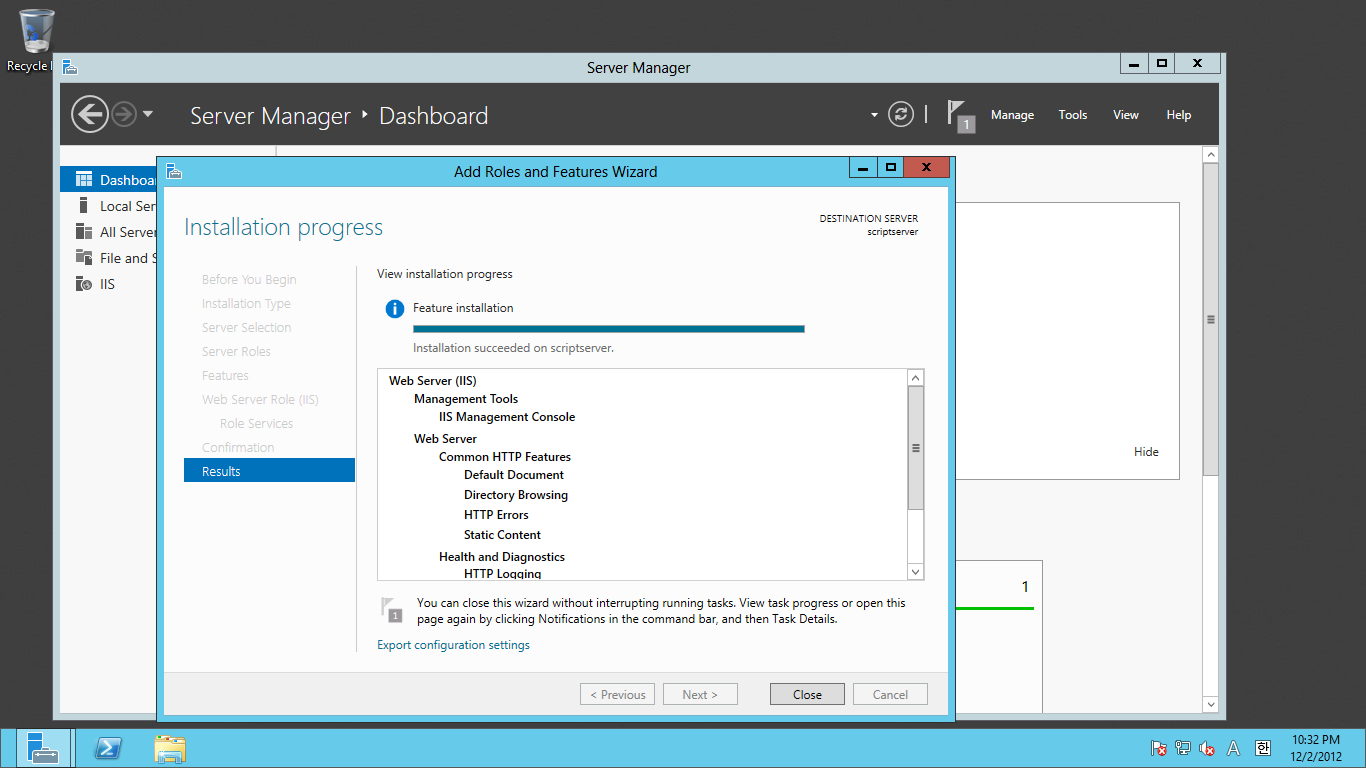Select the Results step in the wizard
The height and width of the screenshot is (768, 1366).
[x=269, y=471]
